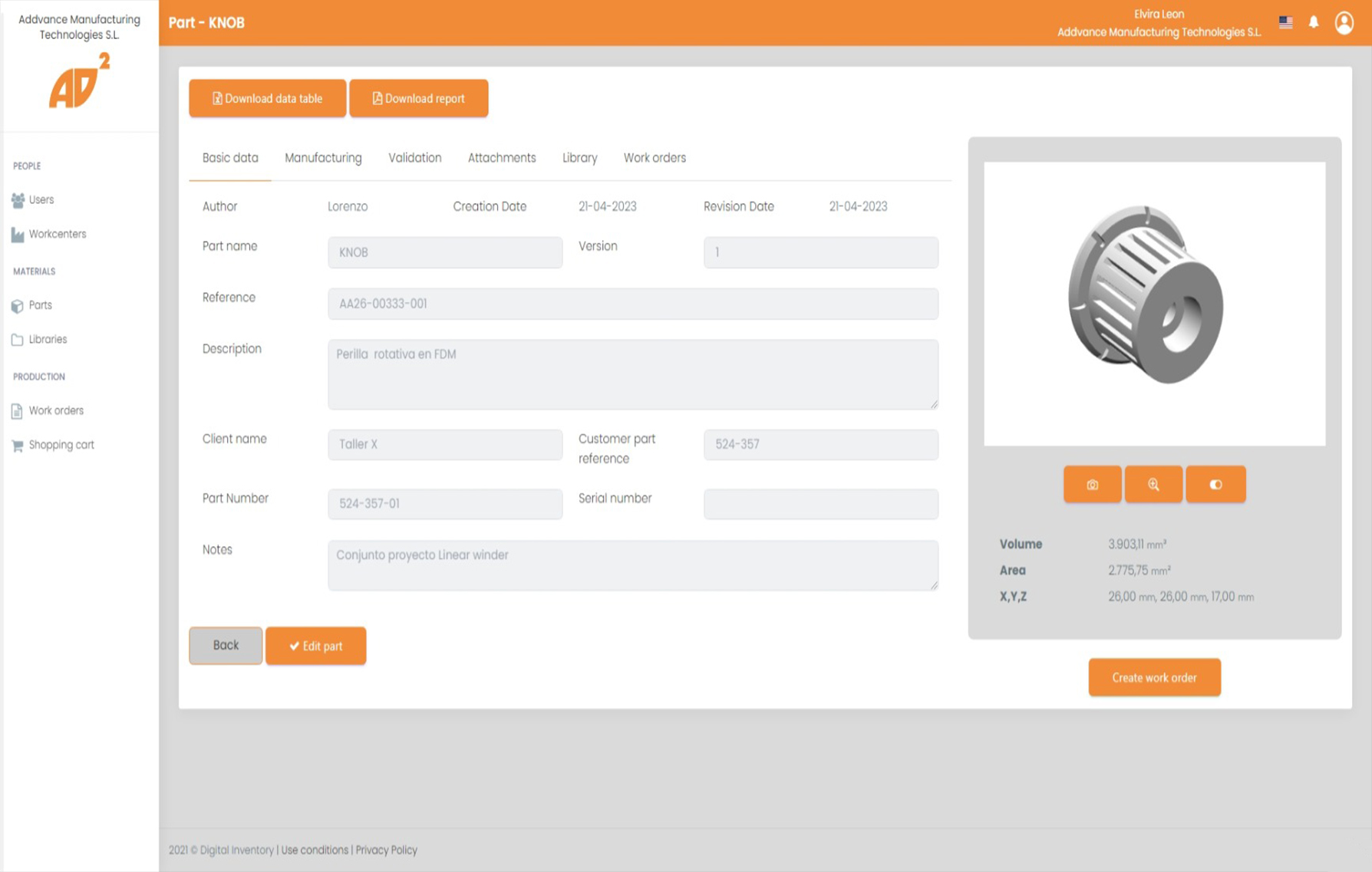Click the camera snapshot icon button
The height and width of the screenshot is (872, 1372).
point(1092,485)
